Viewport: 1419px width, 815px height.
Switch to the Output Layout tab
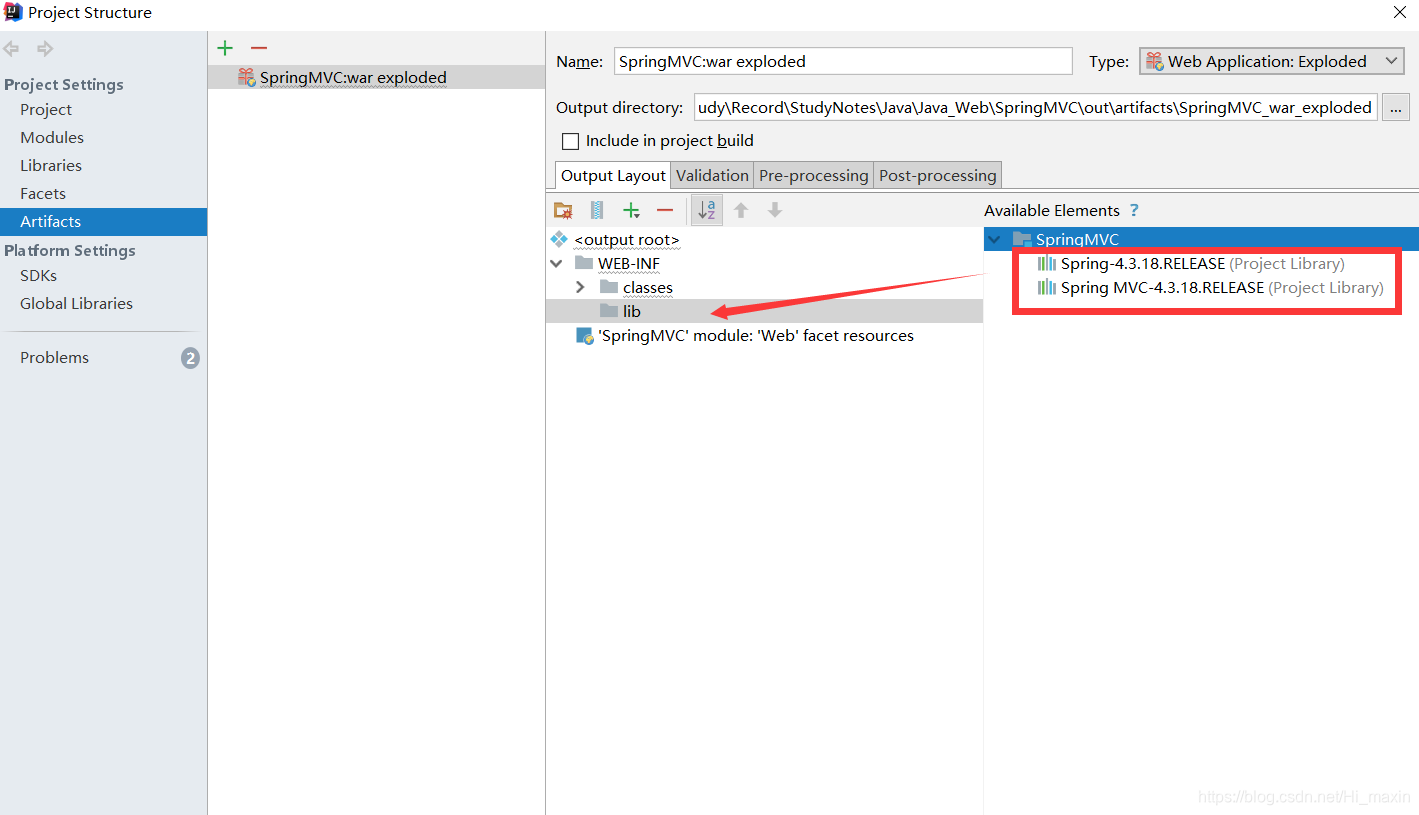tap(613, 175)
